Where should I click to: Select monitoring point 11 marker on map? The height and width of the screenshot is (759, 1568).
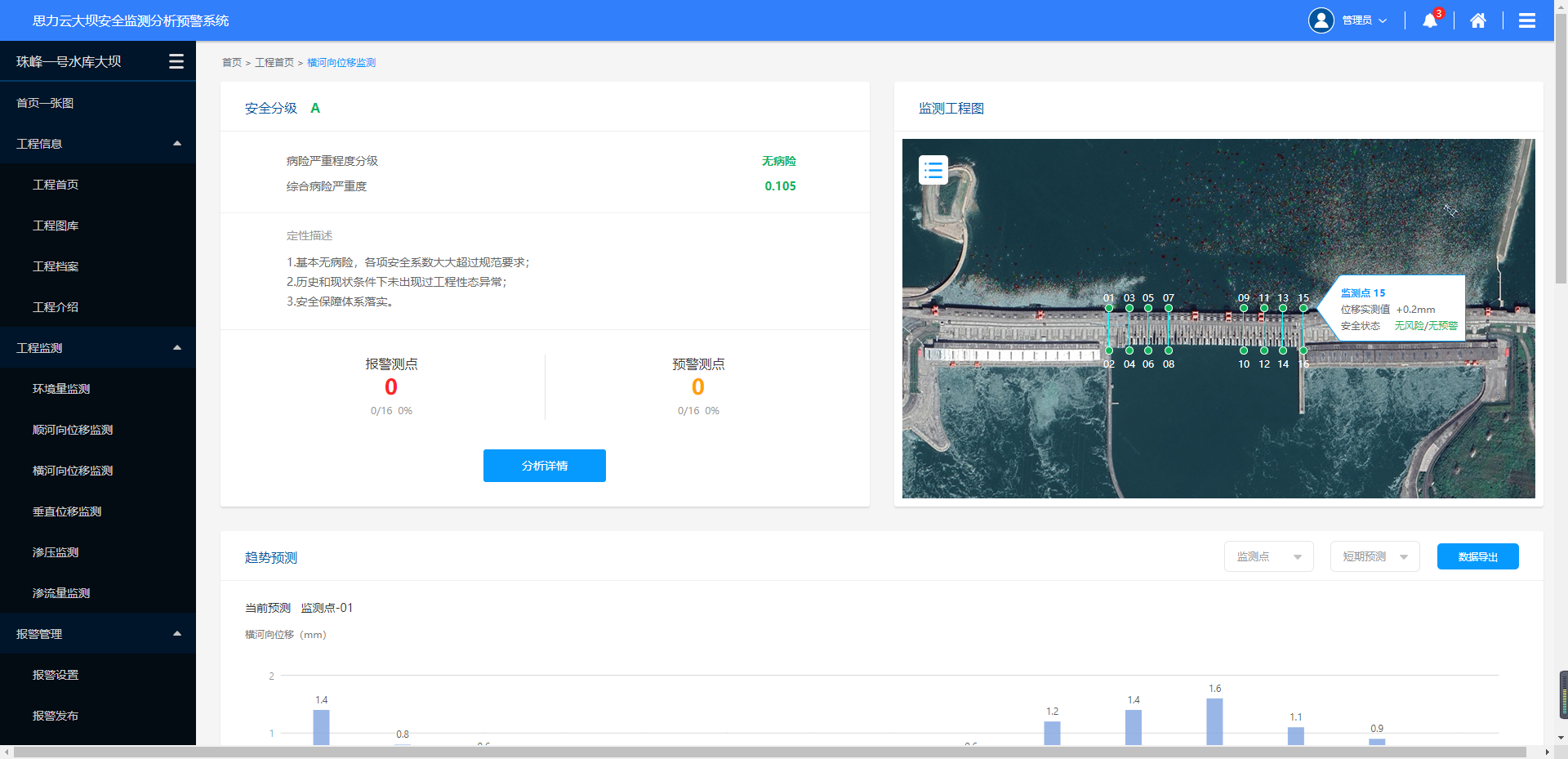[x=1264, y=308]
